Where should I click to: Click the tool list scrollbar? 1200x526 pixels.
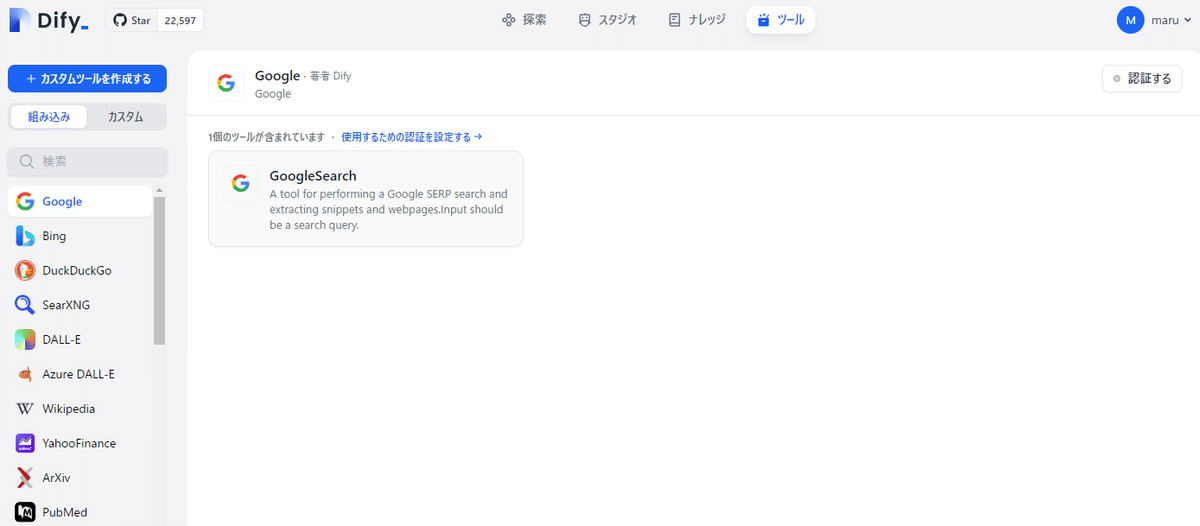pyautogui.click(x=159, y=270)
